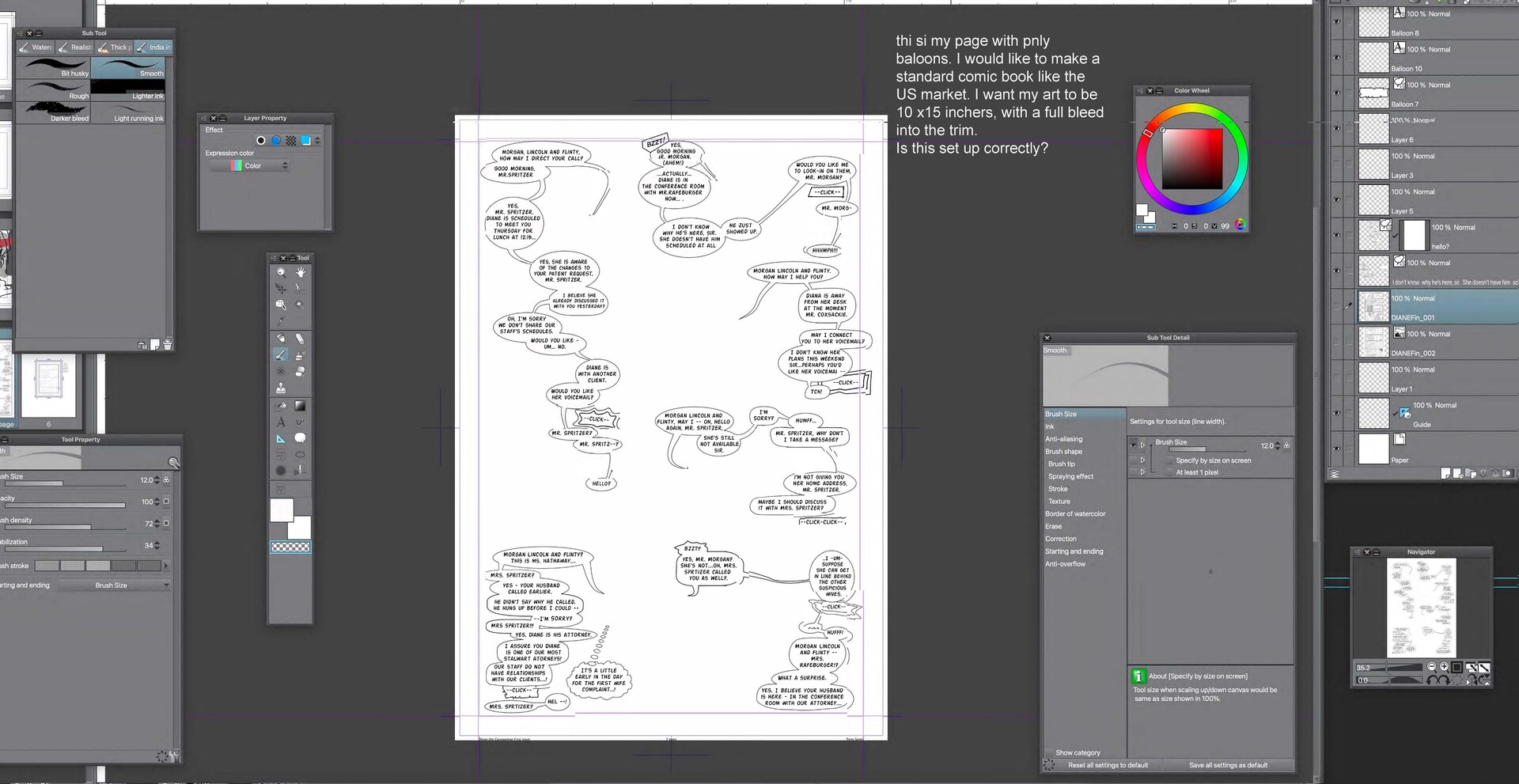Open the Expression color dropdown
Viewport: 1519px width, 784px height.
click(285, 165)
